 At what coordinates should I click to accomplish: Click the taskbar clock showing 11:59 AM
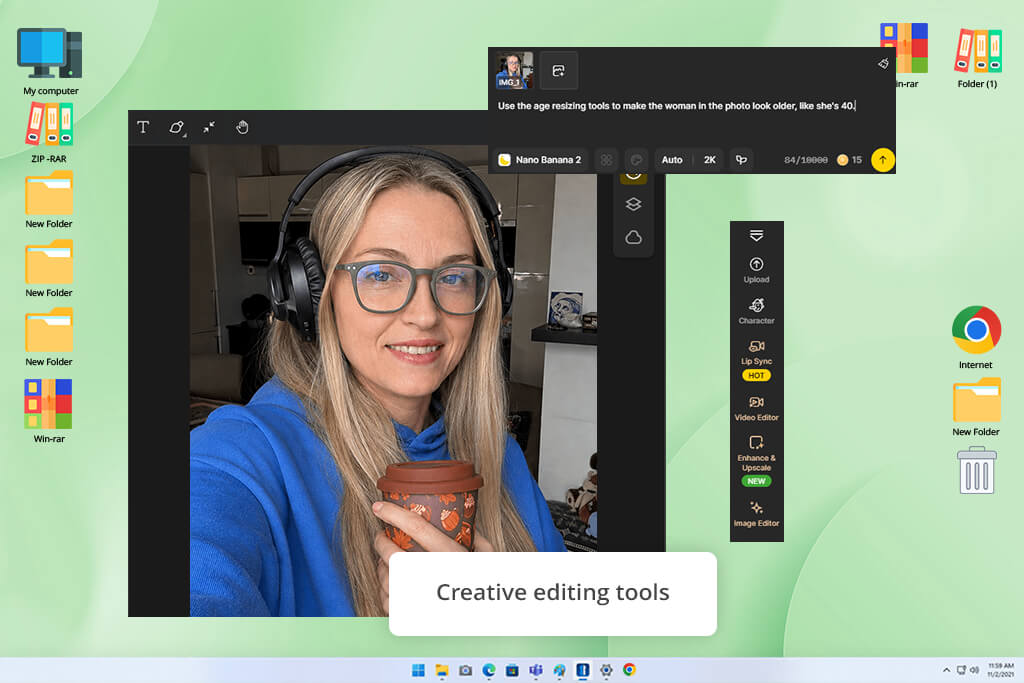(x=1000, y=670)
